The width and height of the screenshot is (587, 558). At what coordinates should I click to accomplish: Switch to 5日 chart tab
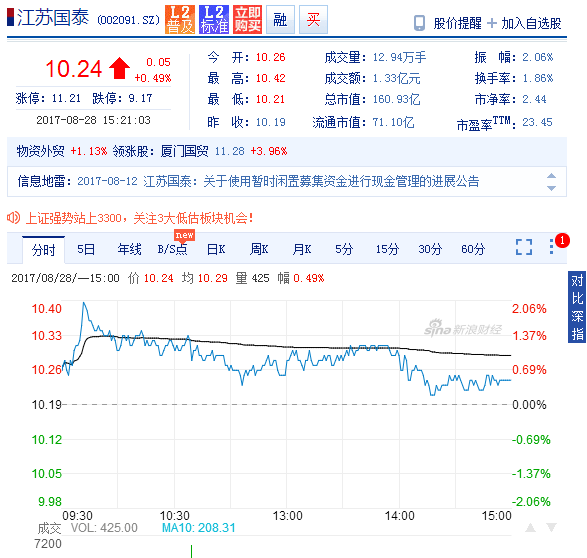tap(86, 249)
